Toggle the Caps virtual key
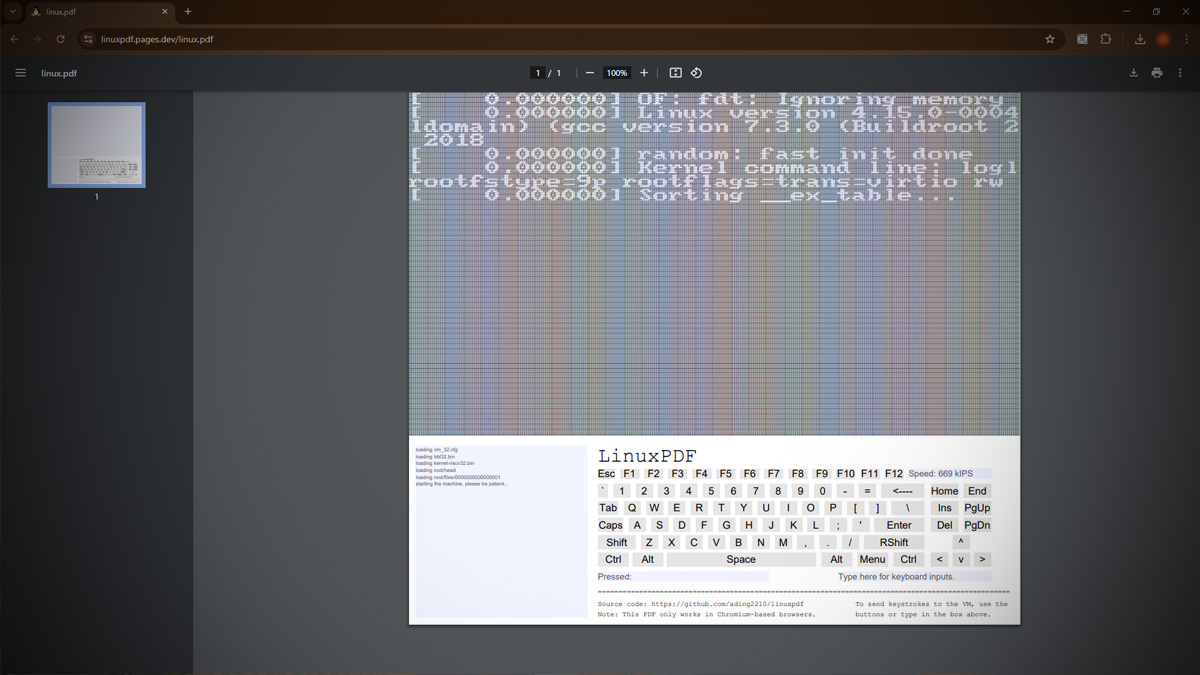 click(610, 525)
